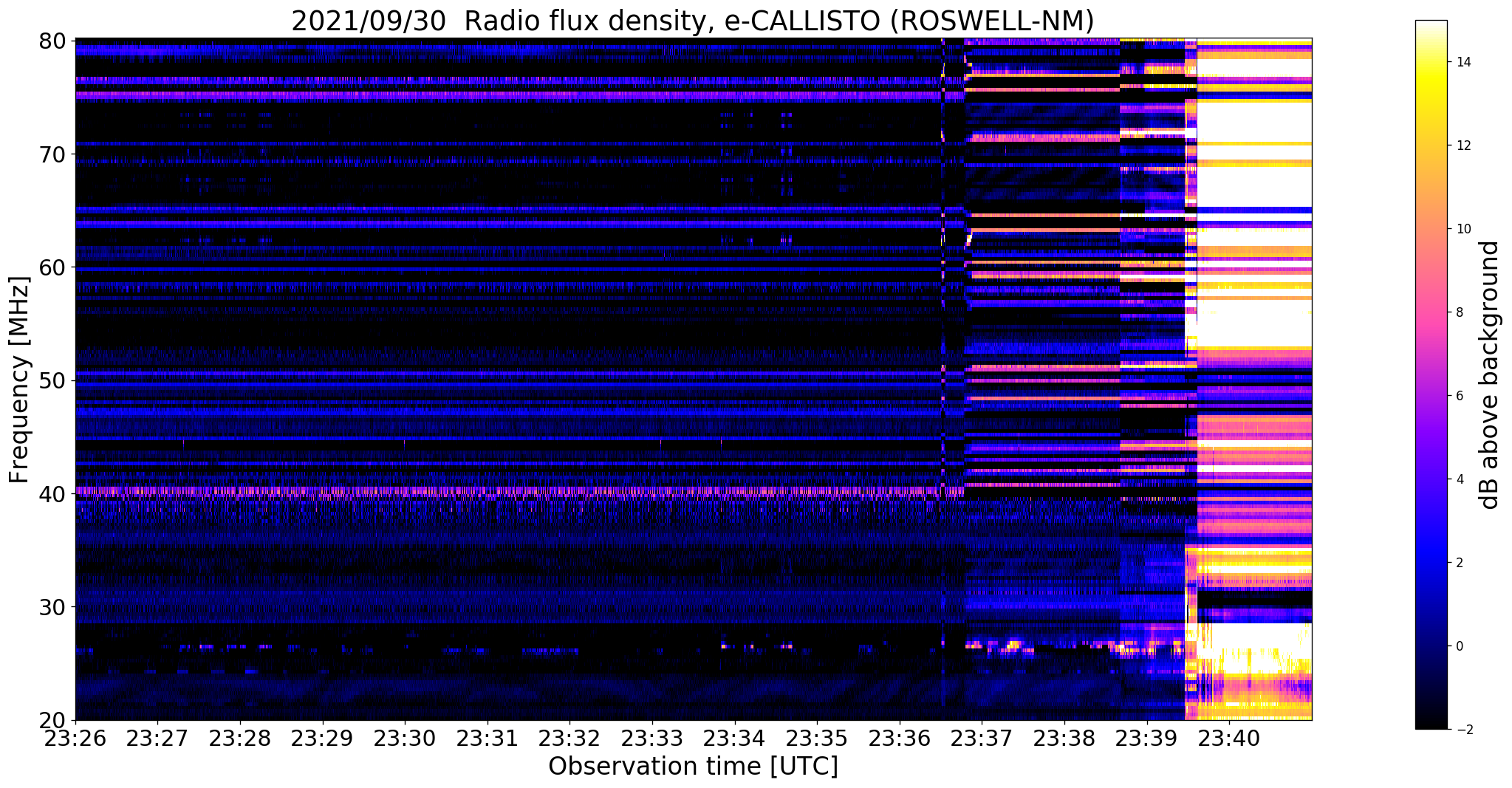The height and width of the screenshot is (788, 1512).
Task: Click the 23:40 time tick label
Action: (1229, 739)
